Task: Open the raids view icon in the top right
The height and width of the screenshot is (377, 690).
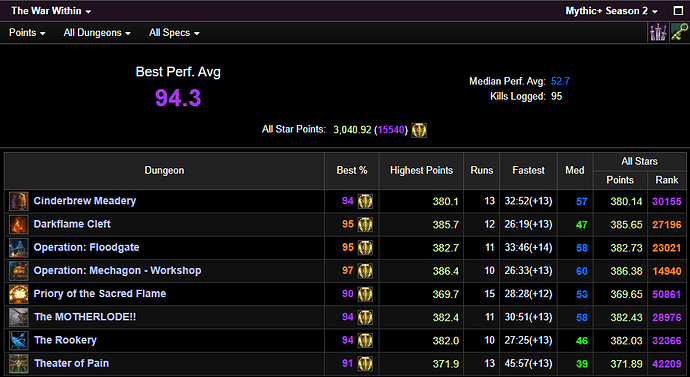Action: (658, 33)
